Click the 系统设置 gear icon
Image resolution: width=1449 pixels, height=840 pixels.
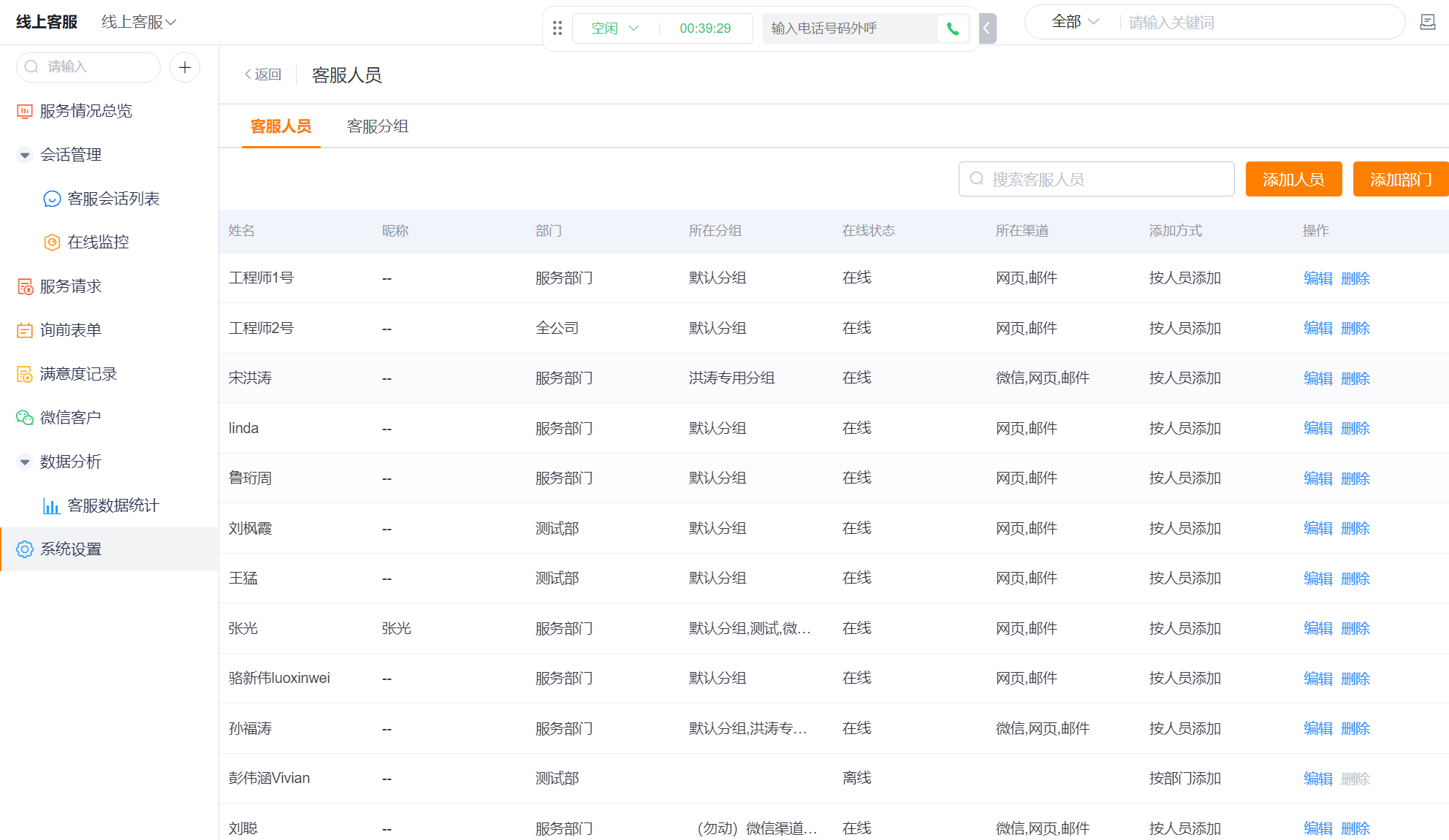pyautogui.click(x=24, y=549)
